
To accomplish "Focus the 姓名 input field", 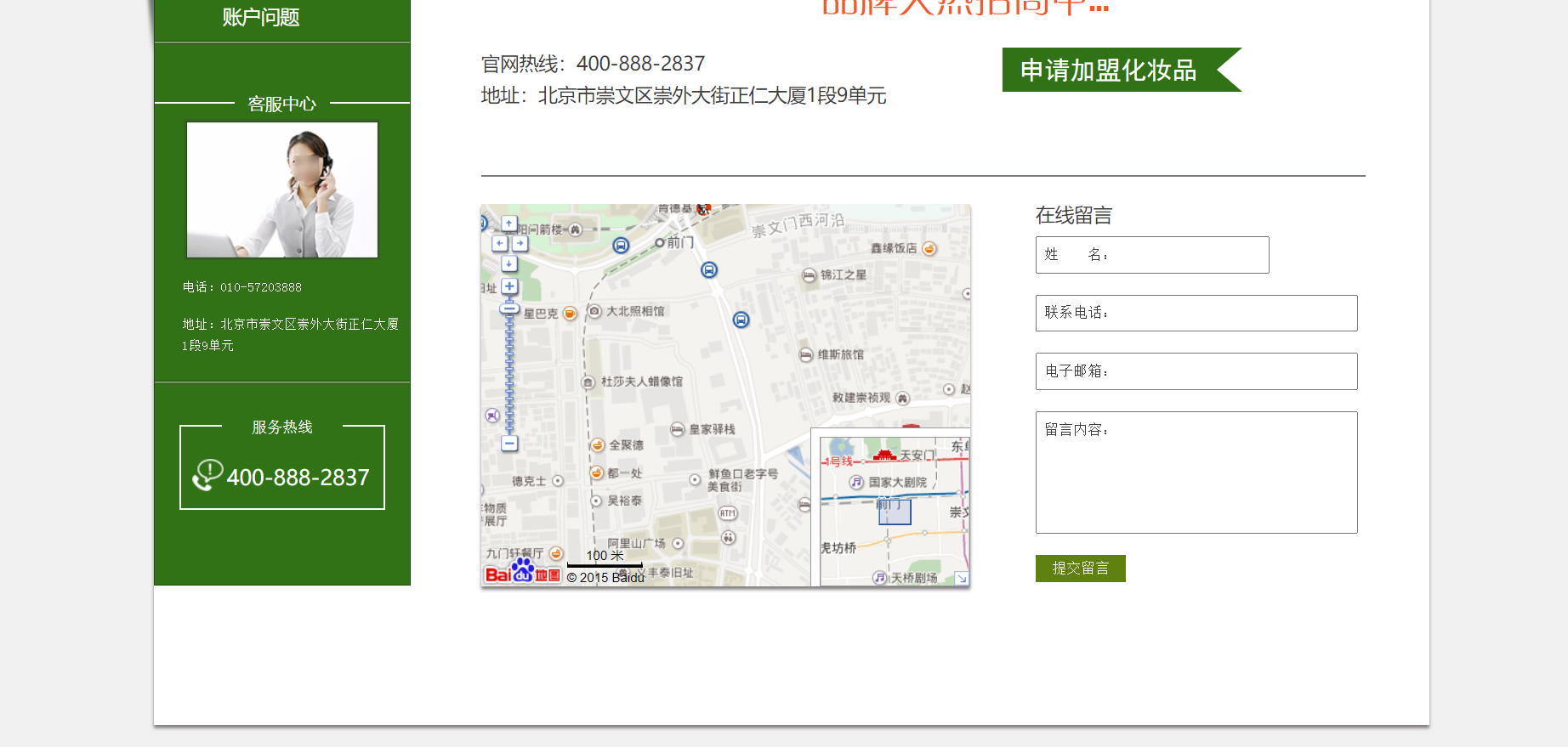I will 1152,255.
